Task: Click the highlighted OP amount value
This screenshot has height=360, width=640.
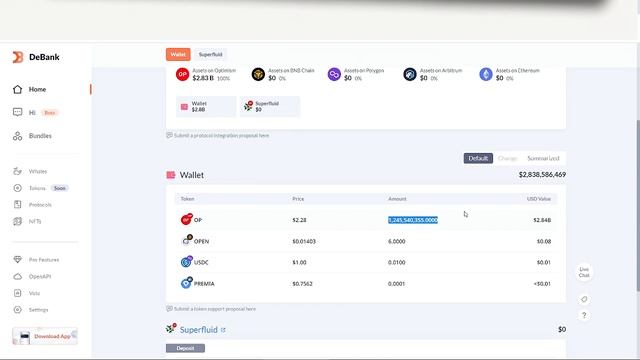Action: pos(413,220)
